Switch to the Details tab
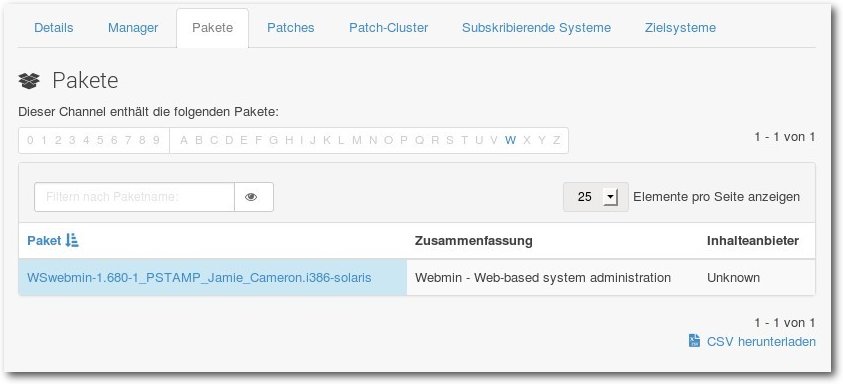 (x=54, y=28)
